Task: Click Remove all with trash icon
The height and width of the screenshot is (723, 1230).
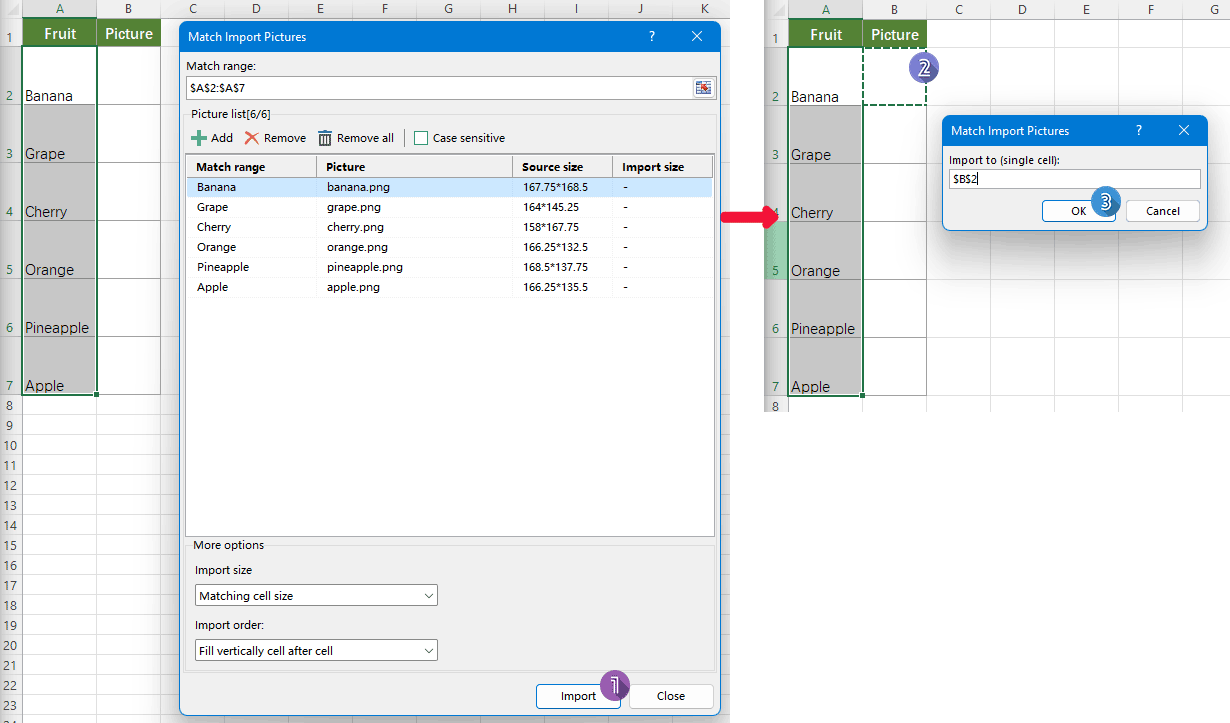Action: click(x=356, y=138)
